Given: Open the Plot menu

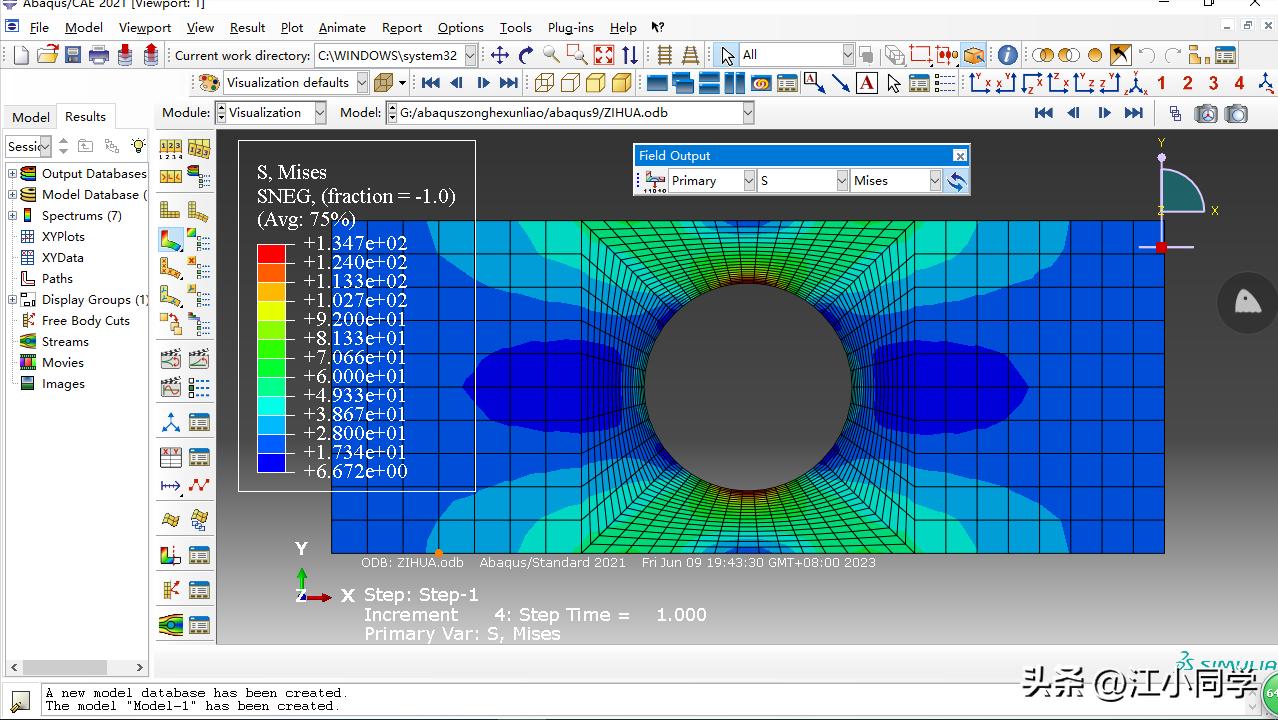Looking at the screenshot, I should coord(292,28).
